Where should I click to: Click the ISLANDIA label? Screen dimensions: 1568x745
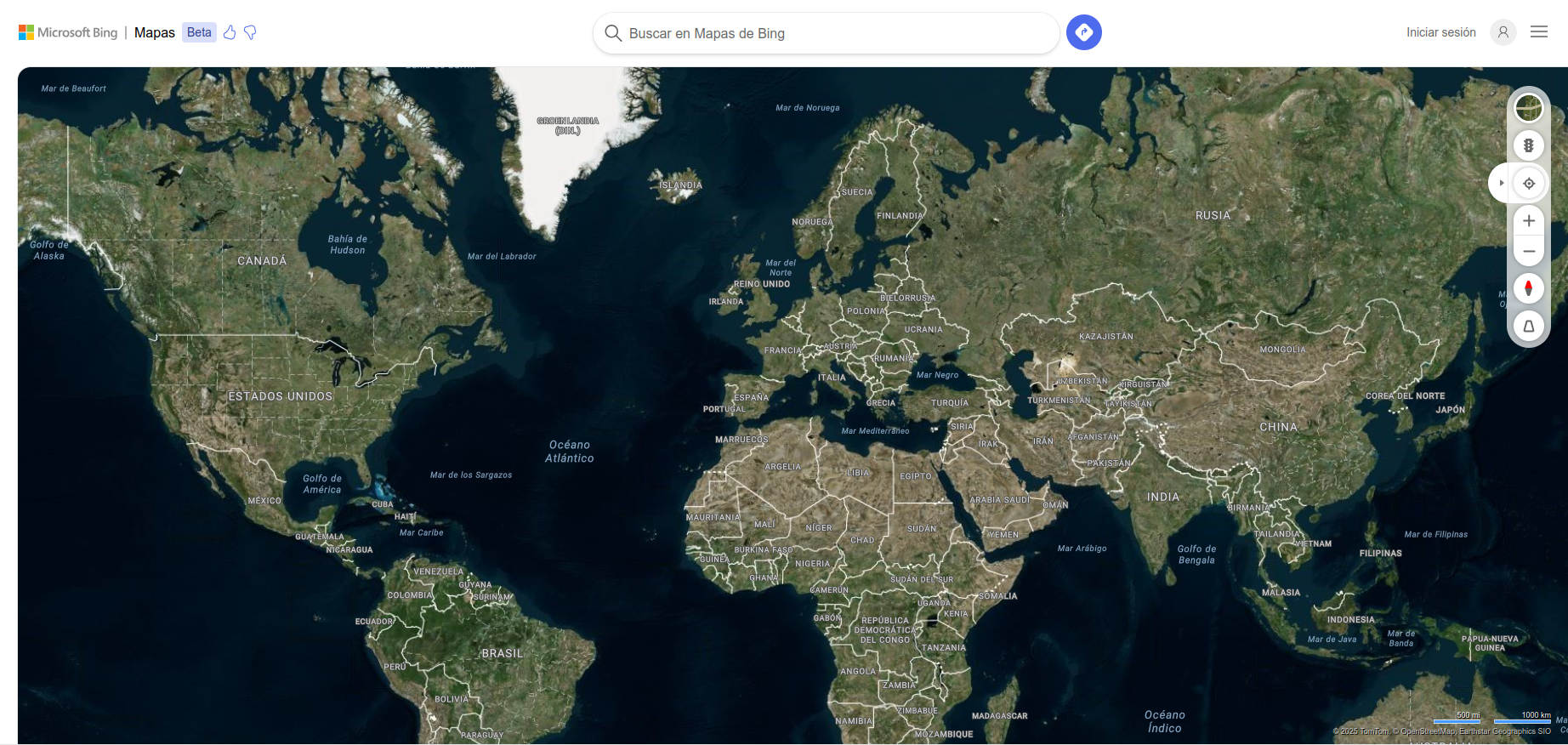point(680,185)
